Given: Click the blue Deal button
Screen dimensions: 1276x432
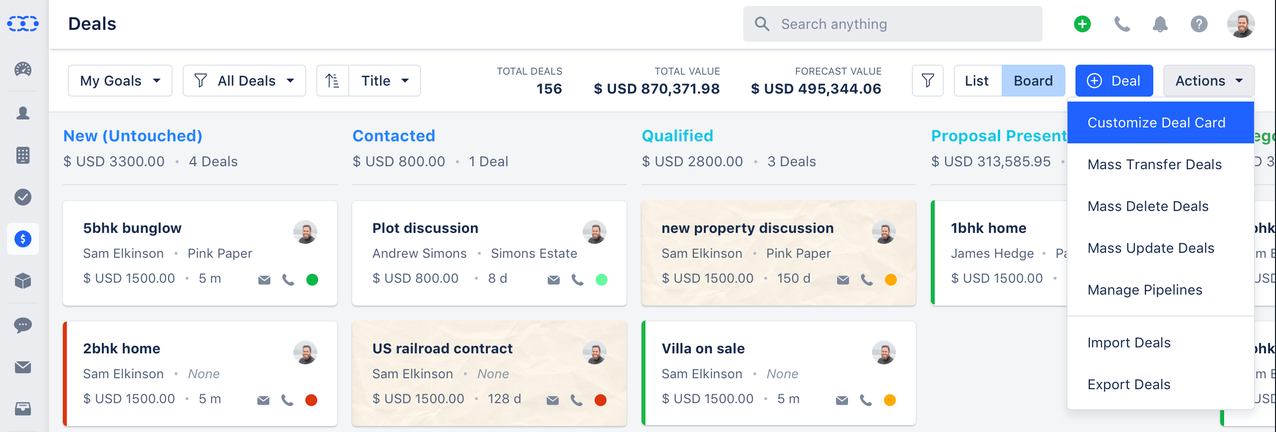Looking at the screenshot, I should click(x=1114, y=81).
